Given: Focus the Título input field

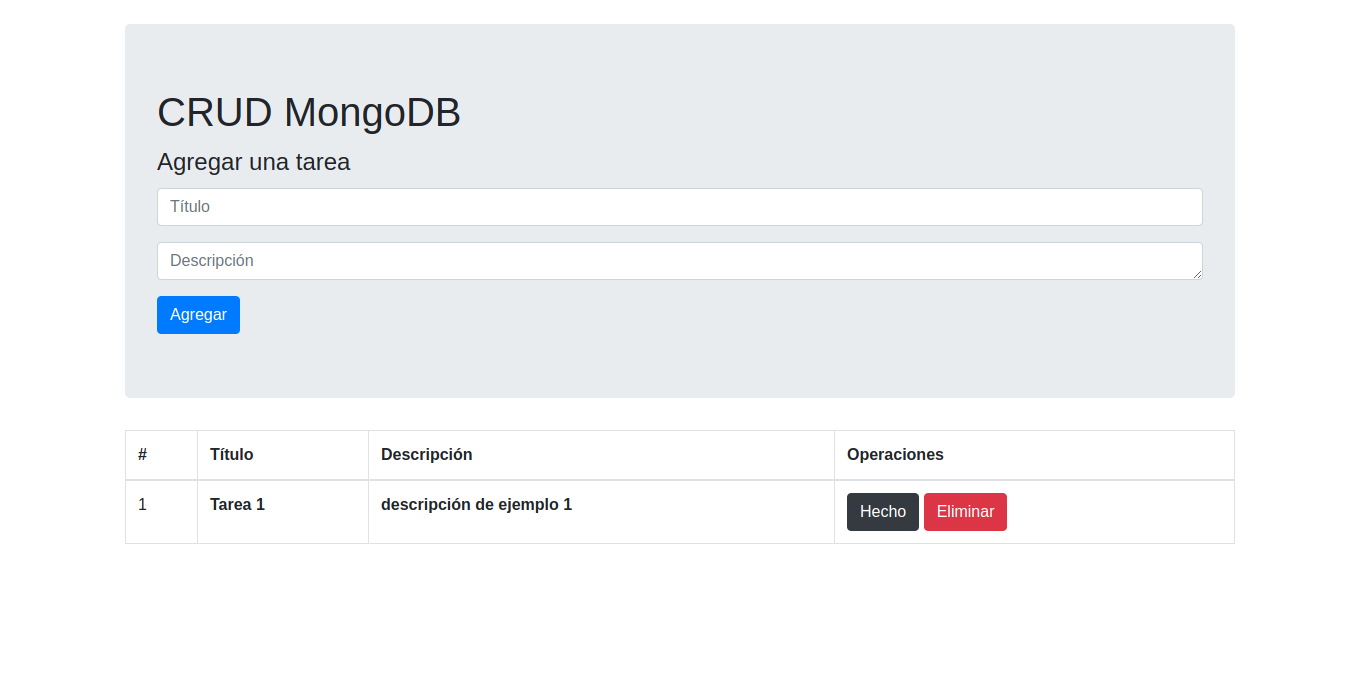Looking at the screenshot, I should tap(679, 207).
